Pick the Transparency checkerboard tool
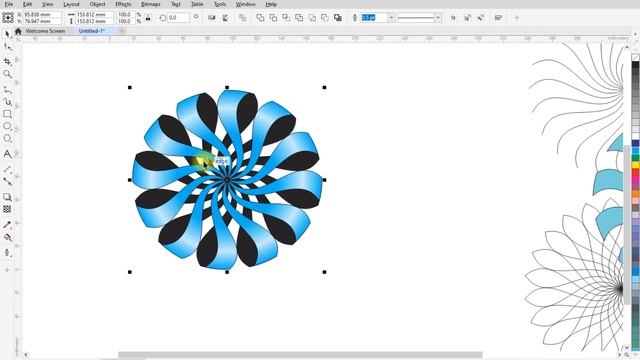 (x=7, y=209)
